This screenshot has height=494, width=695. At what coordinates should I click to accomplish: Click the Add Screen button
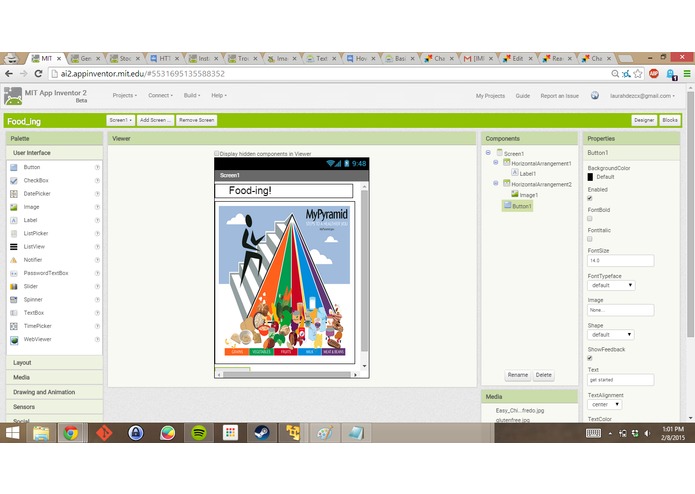[155, 120]
